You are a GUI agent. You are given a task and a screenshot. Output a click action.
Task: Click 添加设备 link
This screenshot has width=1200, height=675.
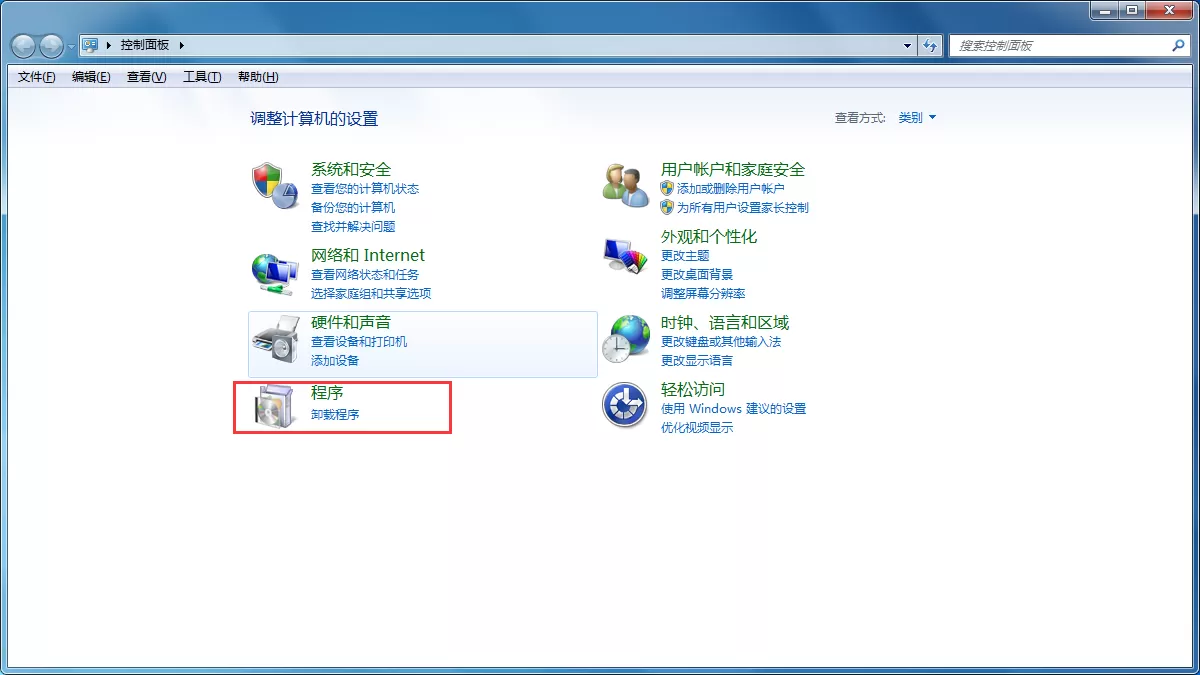click(x=335, y=360)
